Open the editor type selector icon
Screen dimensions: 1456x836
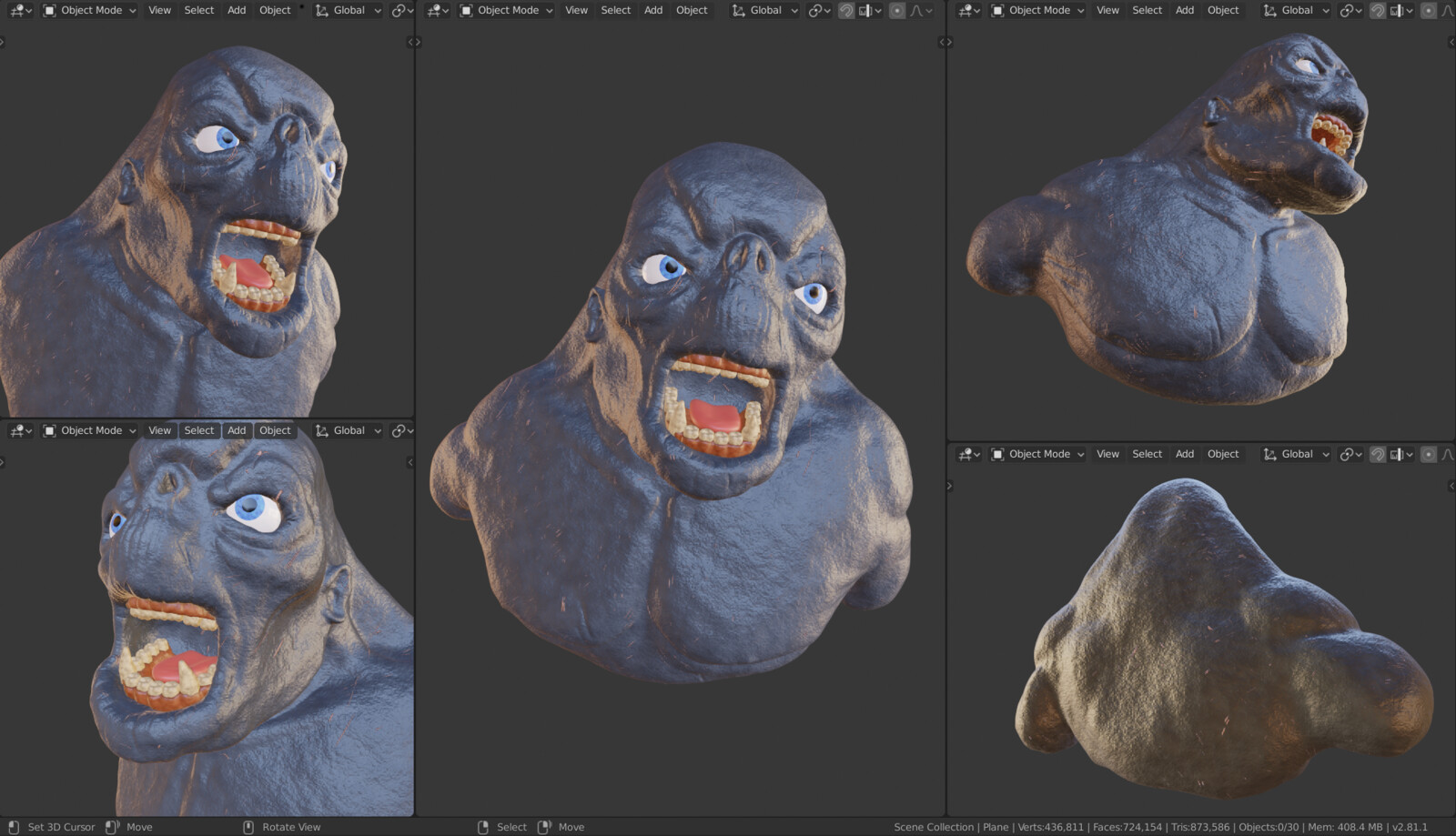16,10
